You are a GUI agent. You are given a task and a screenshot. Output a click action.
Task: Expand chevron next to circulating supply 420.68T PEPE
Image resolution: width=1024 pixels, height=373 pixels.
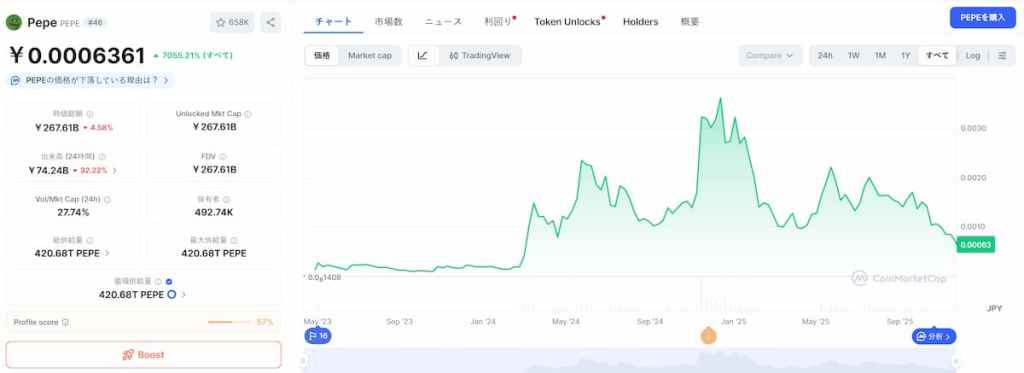[x=184, y=295]
